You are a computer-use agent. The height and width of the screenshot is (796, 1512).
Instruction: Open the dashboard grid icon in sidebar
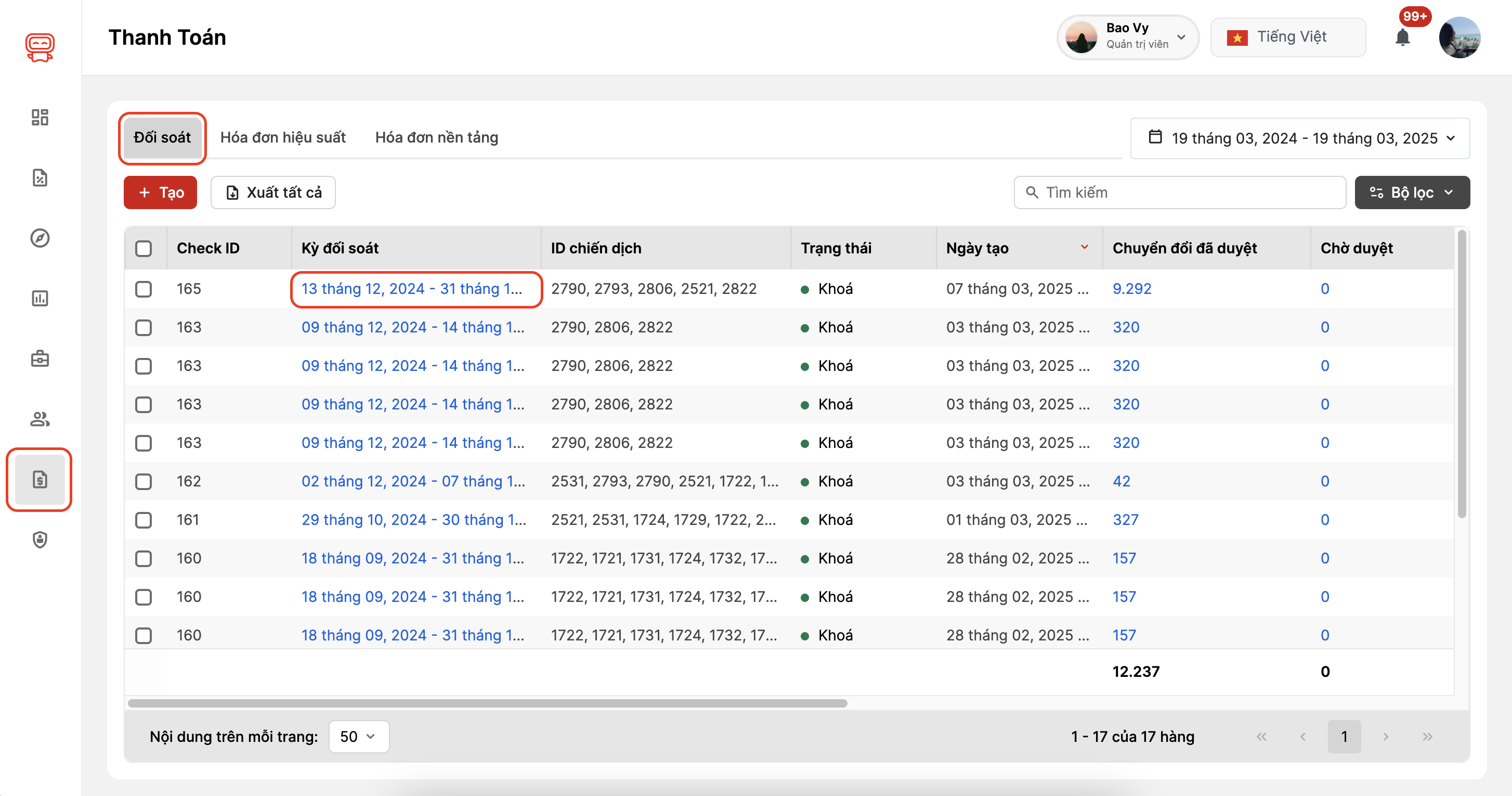click(x=40, y=118)
